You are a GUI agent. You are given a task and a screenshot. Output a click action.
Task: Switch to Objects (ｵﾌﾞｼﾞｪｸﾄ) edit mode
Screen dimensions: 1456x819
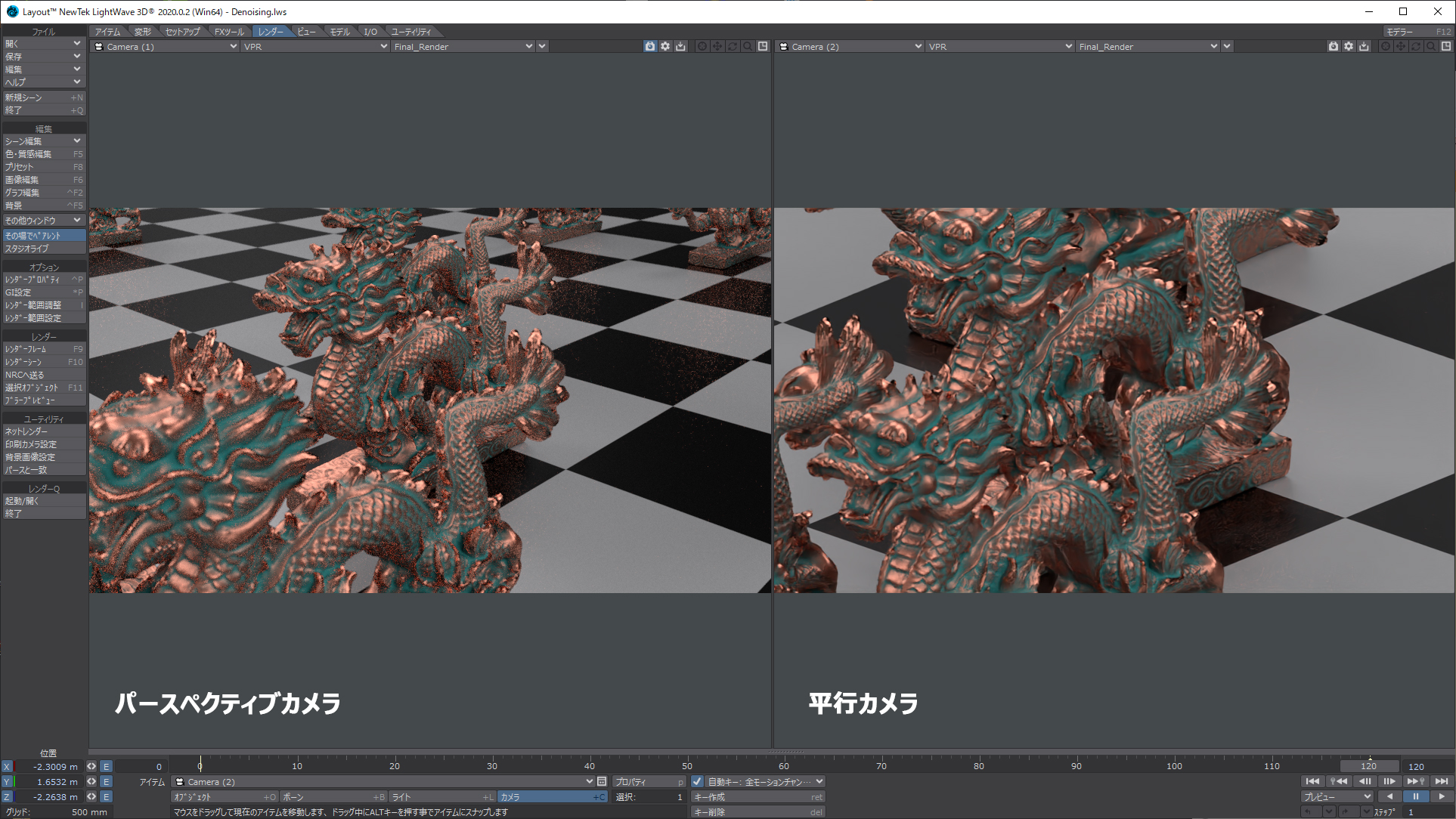coord(225,796)
